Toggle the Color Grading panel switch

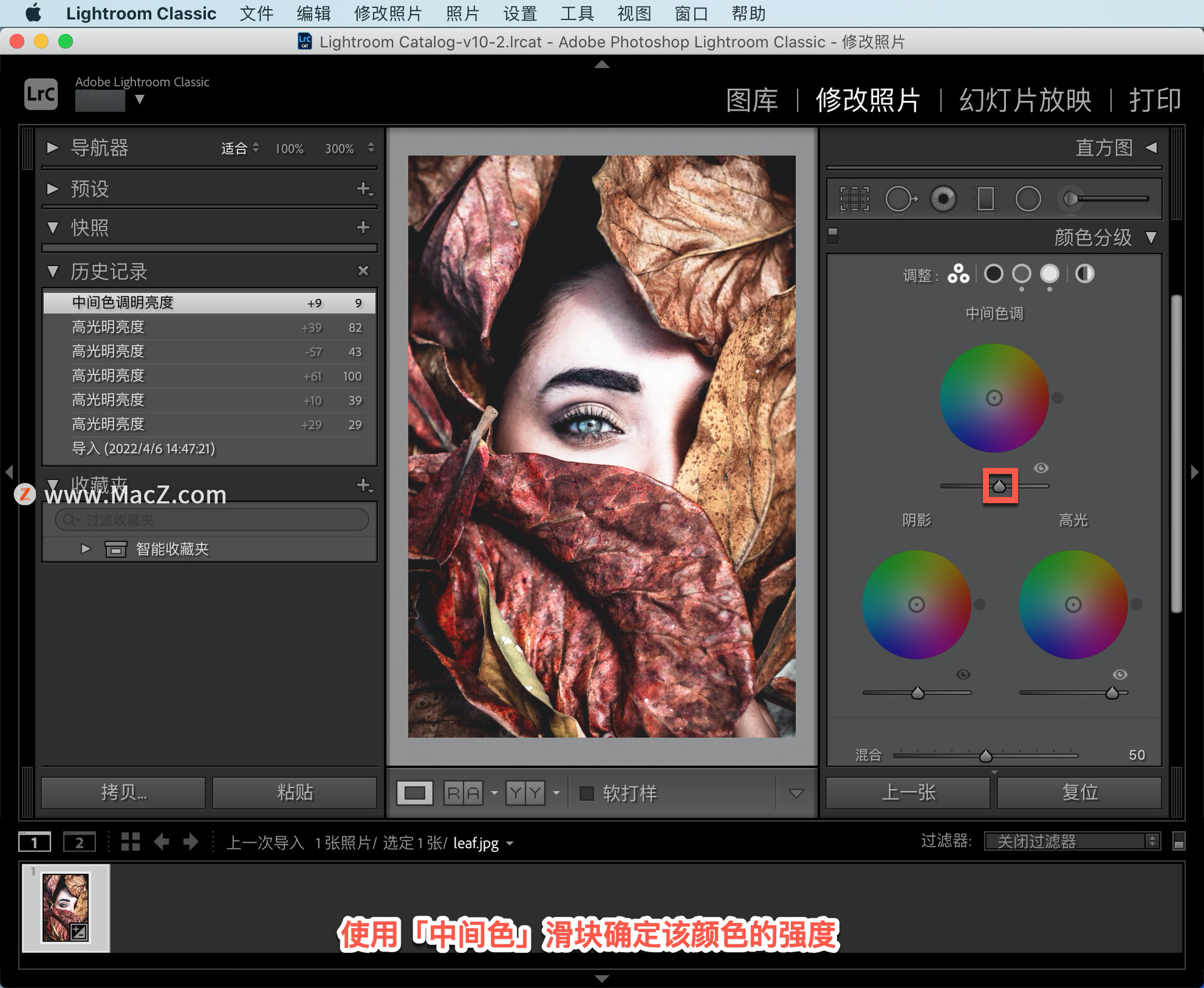click(x=833, y=236)
